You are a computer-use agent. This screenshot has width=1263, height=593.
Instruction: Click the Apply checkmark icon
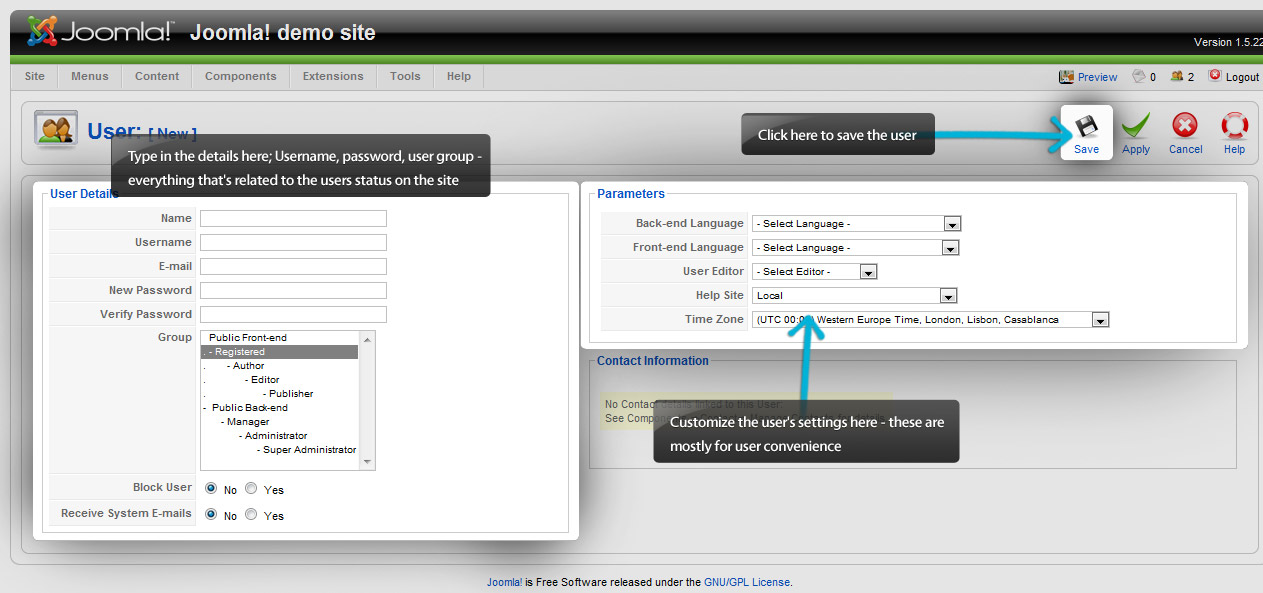[1135, 126]
